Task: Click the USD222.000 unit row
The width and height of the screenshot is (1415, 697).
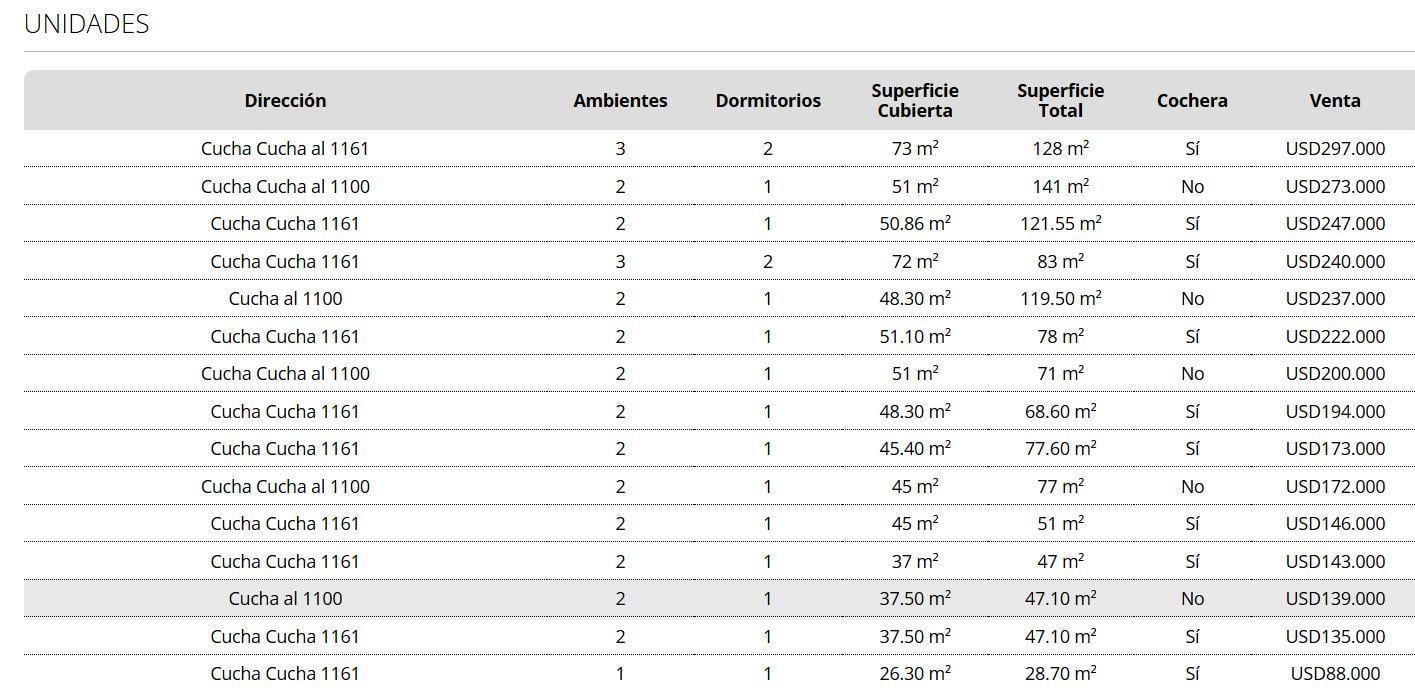Action: click(719, 336)
